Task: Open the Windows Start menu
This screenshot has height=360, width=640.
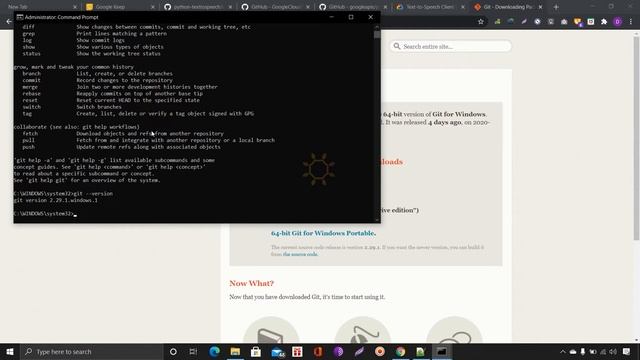Action: tap(10, 351)
